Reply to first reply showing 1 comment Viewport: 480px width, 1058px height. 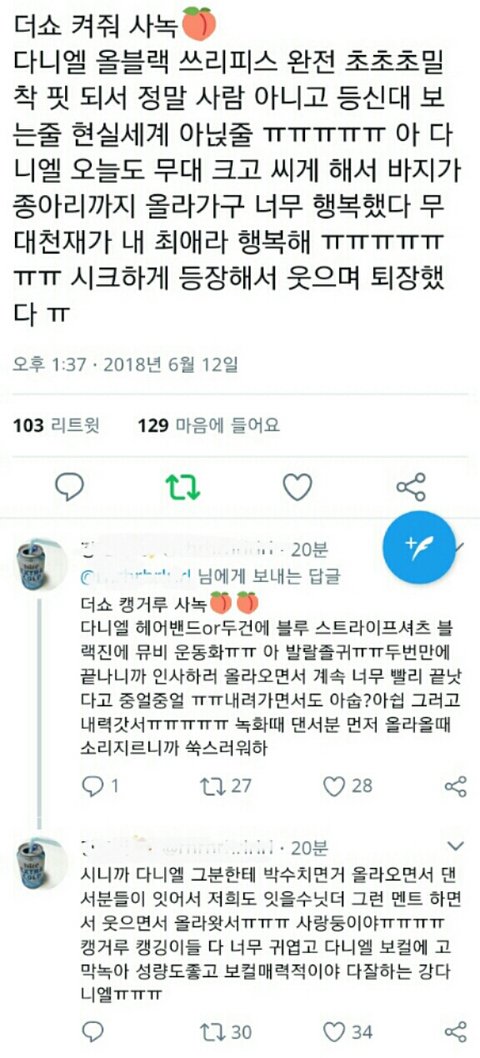(x=100, y=786)
